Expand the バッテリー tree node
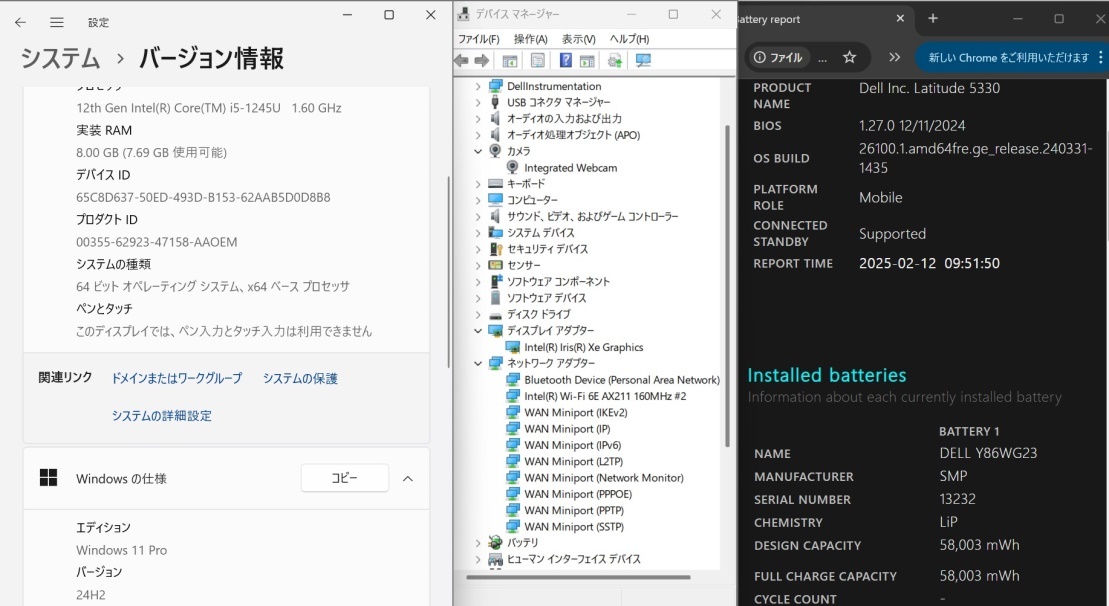This screenshot has width=1109, height=606. tap(479, 543)
